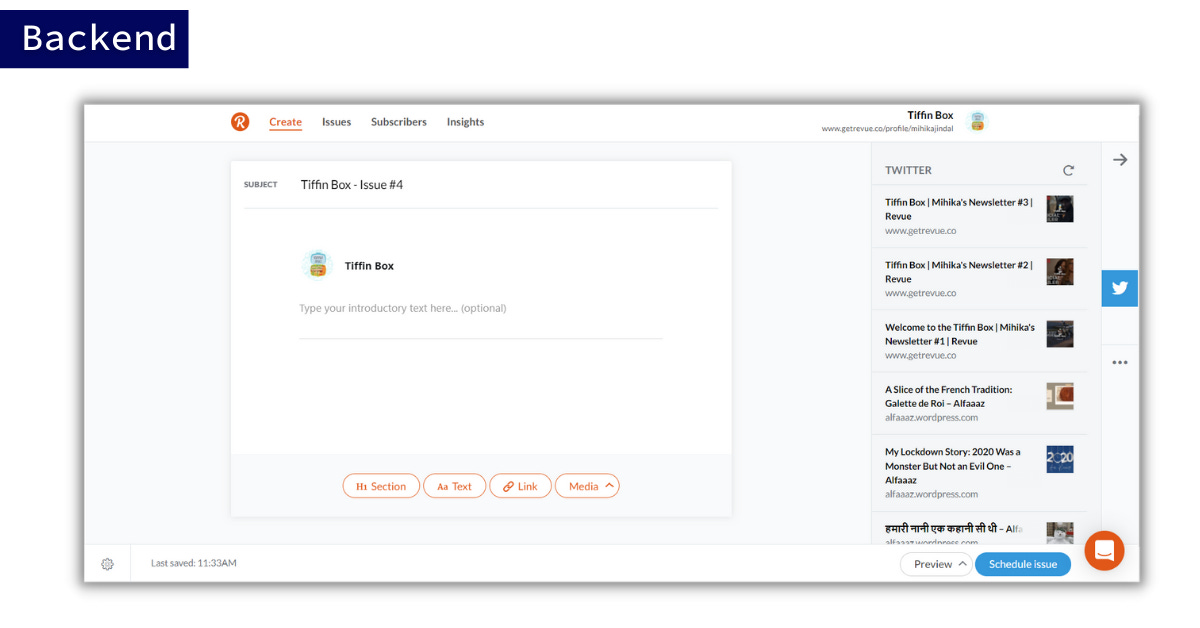Open more sources via three-dots icon
1200x628 pixels.
pyautogui.click(x=1120, y=363)
